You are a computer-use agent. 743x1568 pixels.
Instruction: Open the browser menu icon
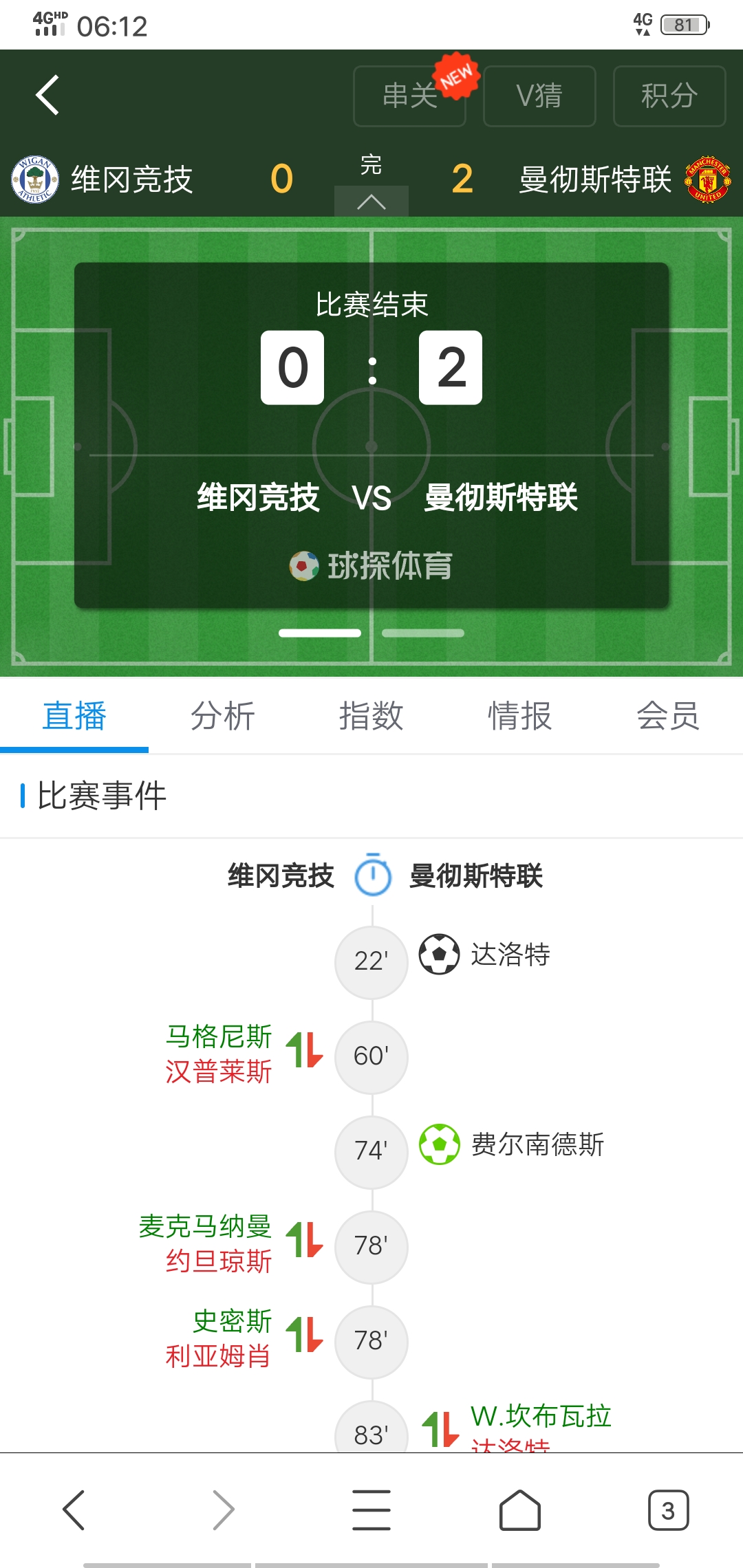[371, 1510]
